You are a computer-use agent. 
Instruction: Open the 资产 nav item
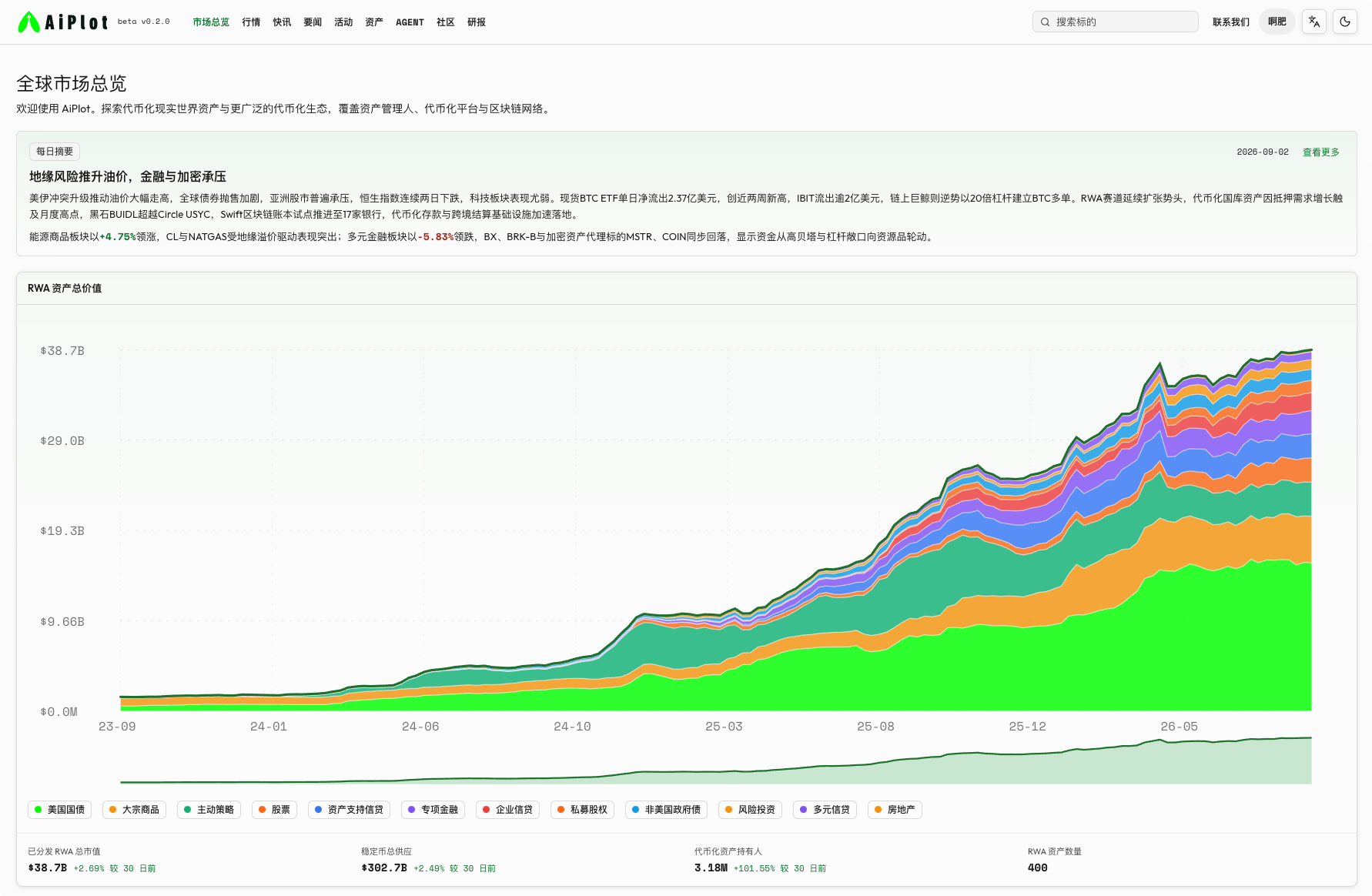pyautogui.click(x=374, y=22)
